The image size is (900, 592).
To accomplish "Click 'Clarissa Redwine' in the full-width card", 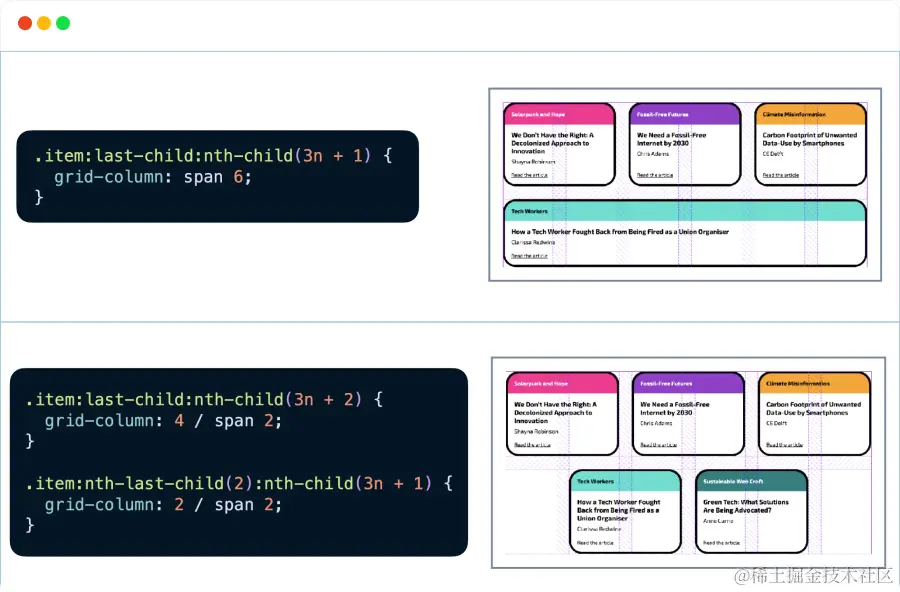I will (533, 243).
